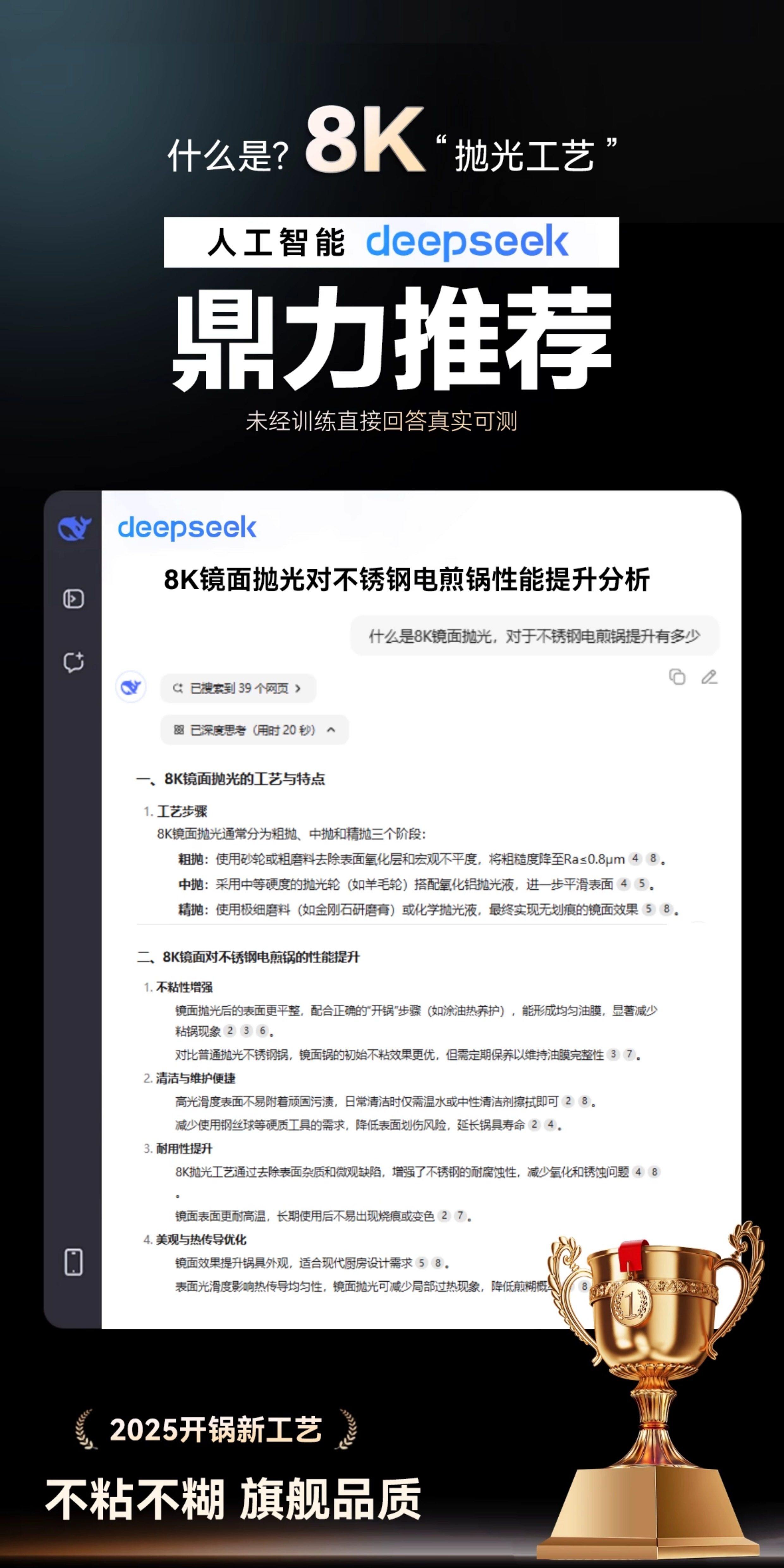Click the sentence starting 镜面效果提升锅具外观
Screen dimensions: 784x1568
(294, 1263)
